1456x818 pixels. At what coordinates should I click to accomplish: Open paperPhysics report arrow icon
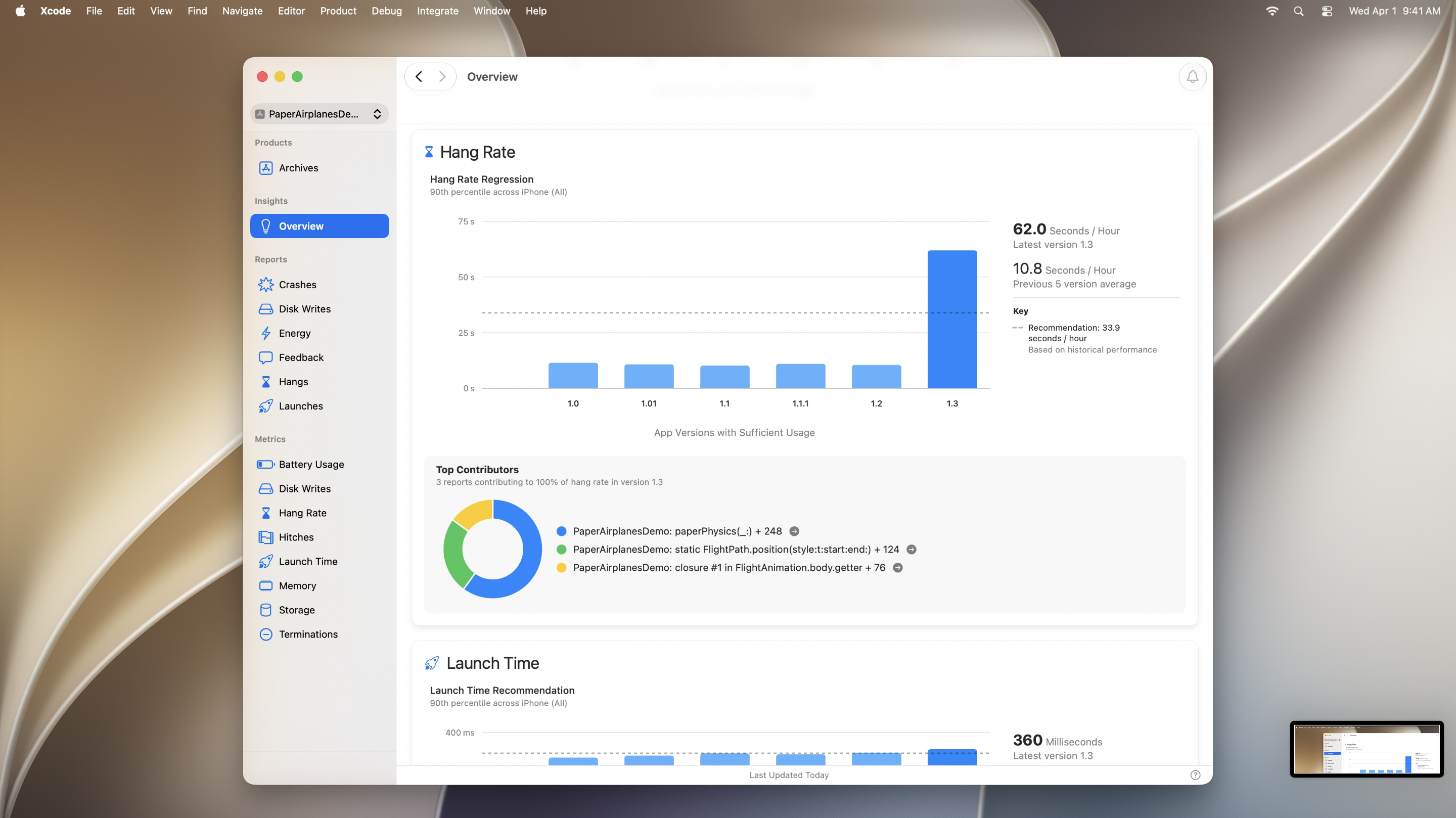click(794, 531)
